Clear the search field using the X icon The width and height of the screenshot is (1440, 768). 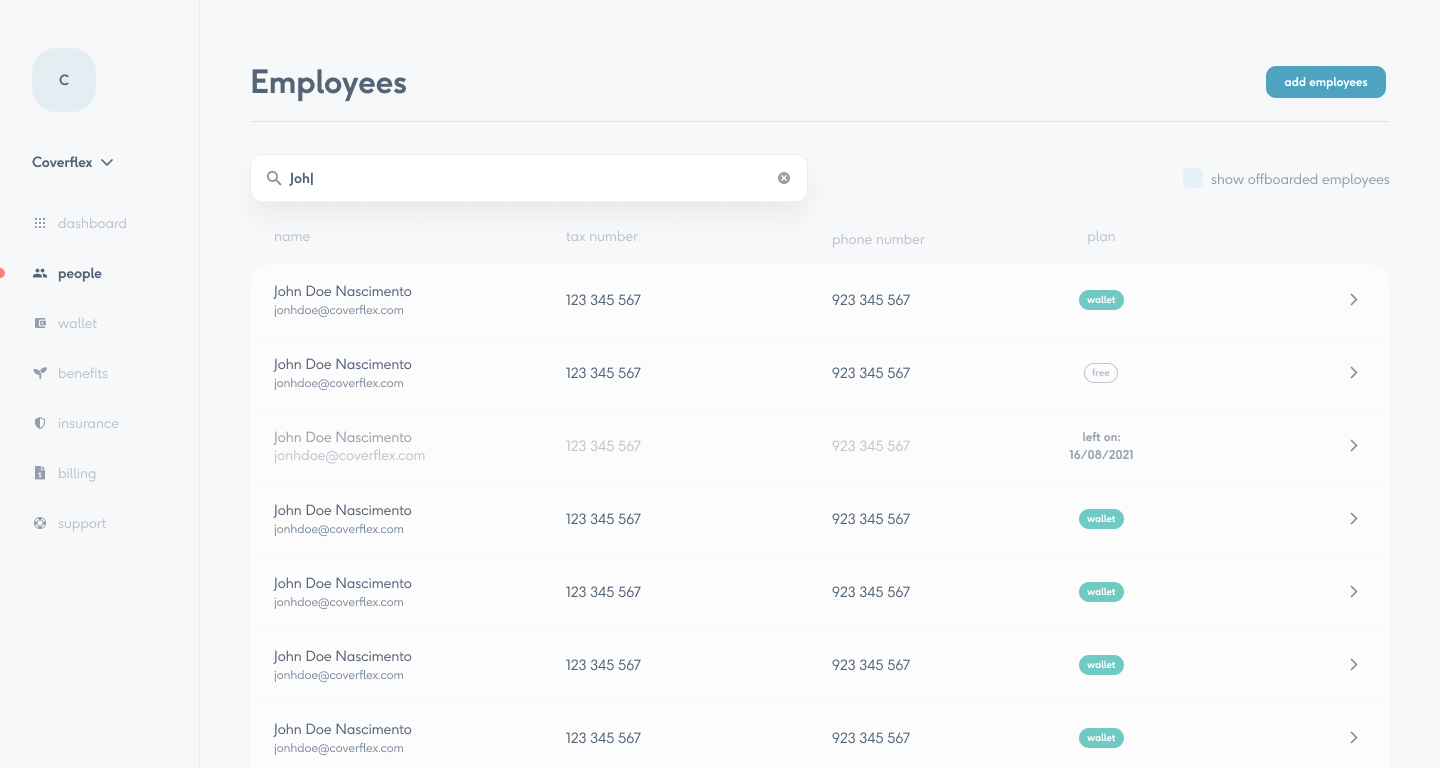[784, 177]
